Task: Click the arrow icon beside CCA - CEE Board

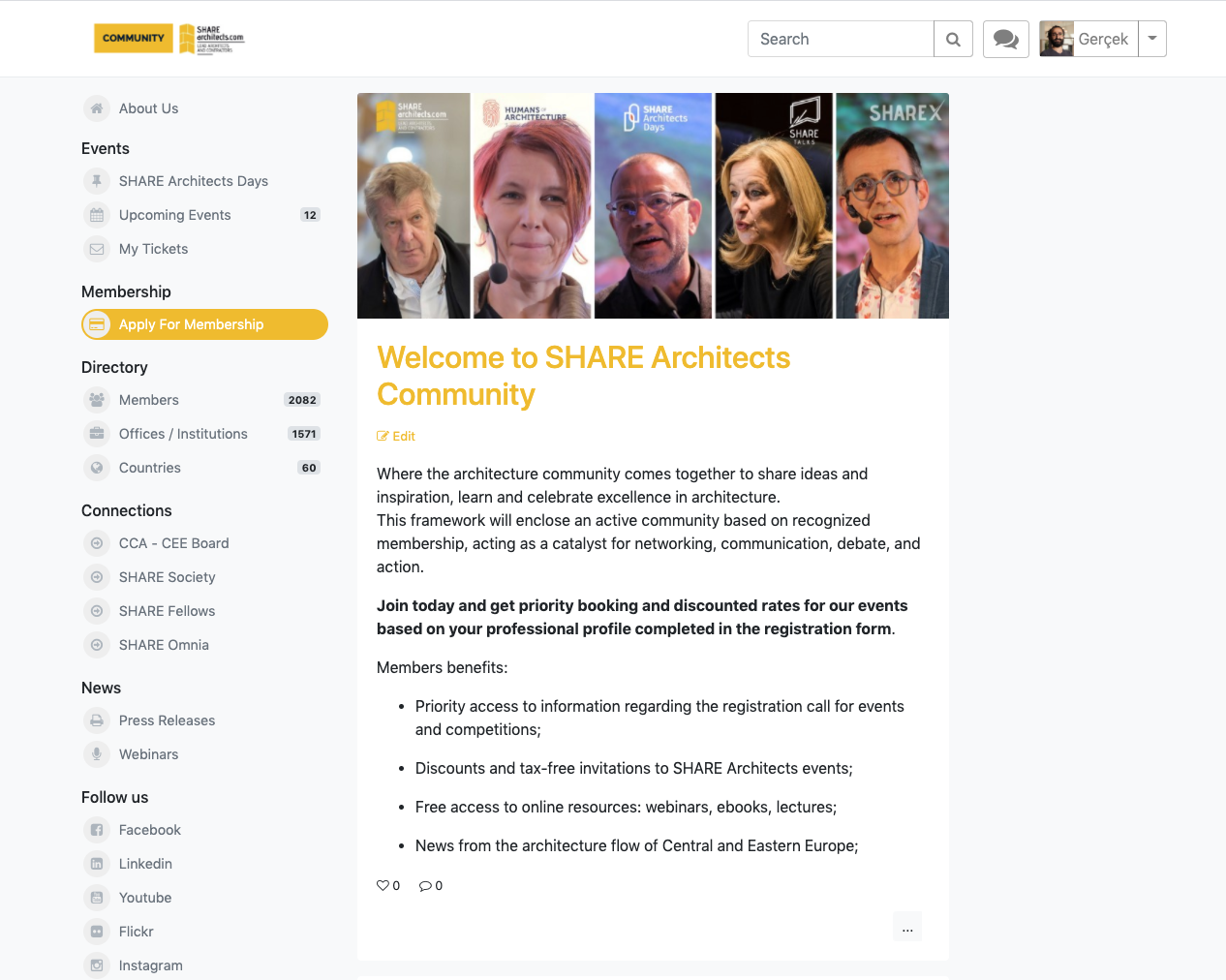Action: pos(97,543)
